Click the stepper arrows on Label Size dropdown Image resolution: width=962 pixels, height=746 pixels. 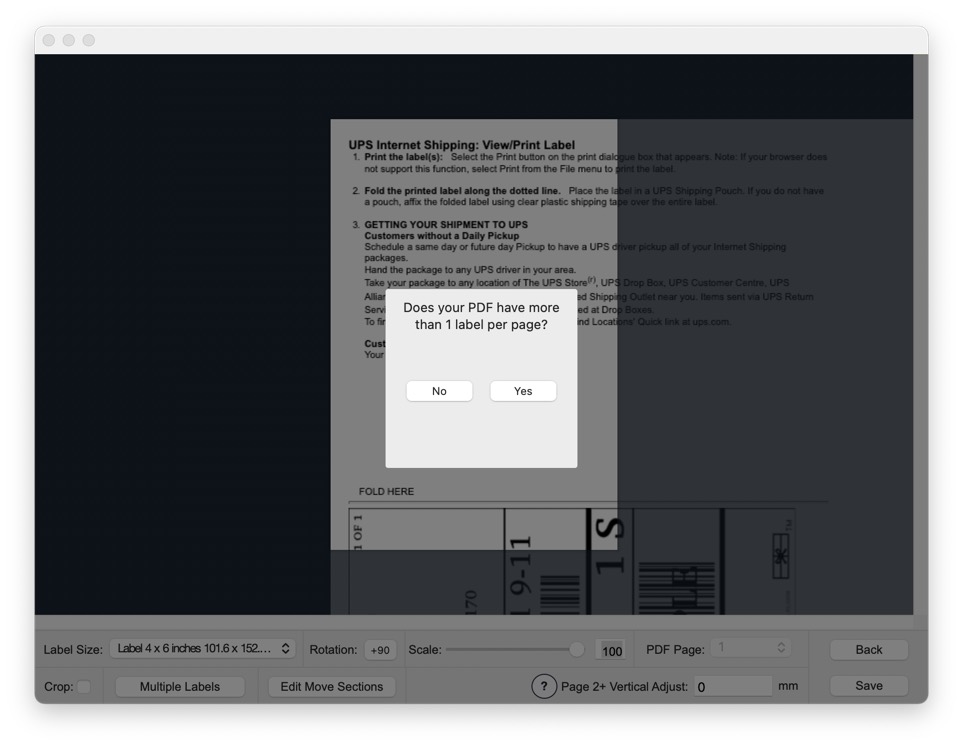[286, 649]
